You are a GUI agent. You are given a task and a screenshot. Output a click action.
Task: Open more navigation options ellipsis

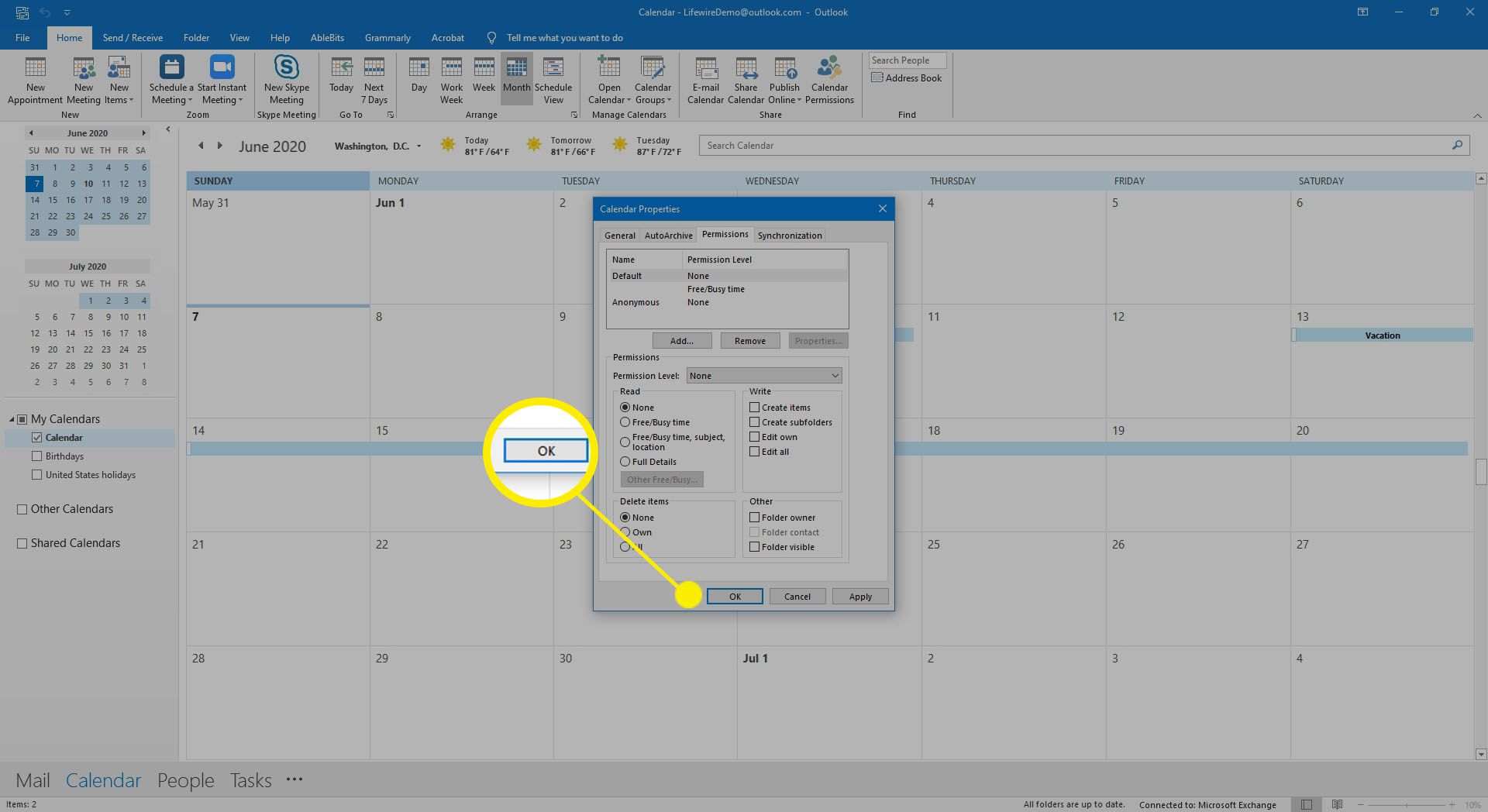pyautogui.click(x=294, y=779)
